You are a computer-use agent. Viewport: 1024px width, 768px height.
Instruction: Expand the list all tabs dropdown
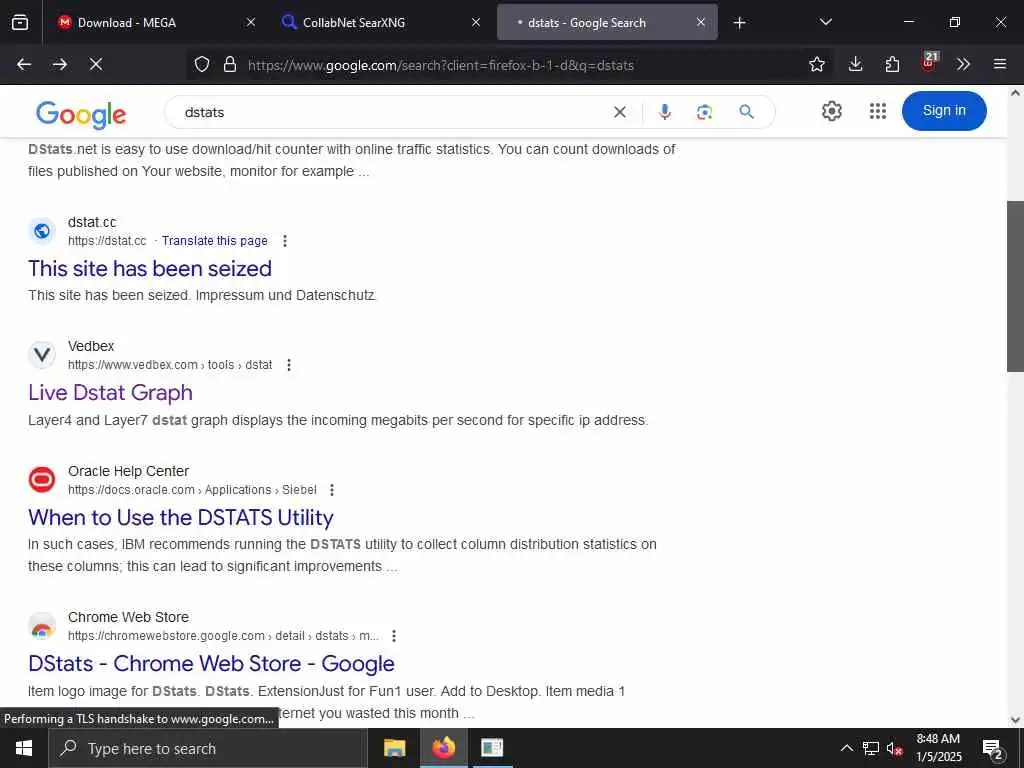(x=825, y=22)
